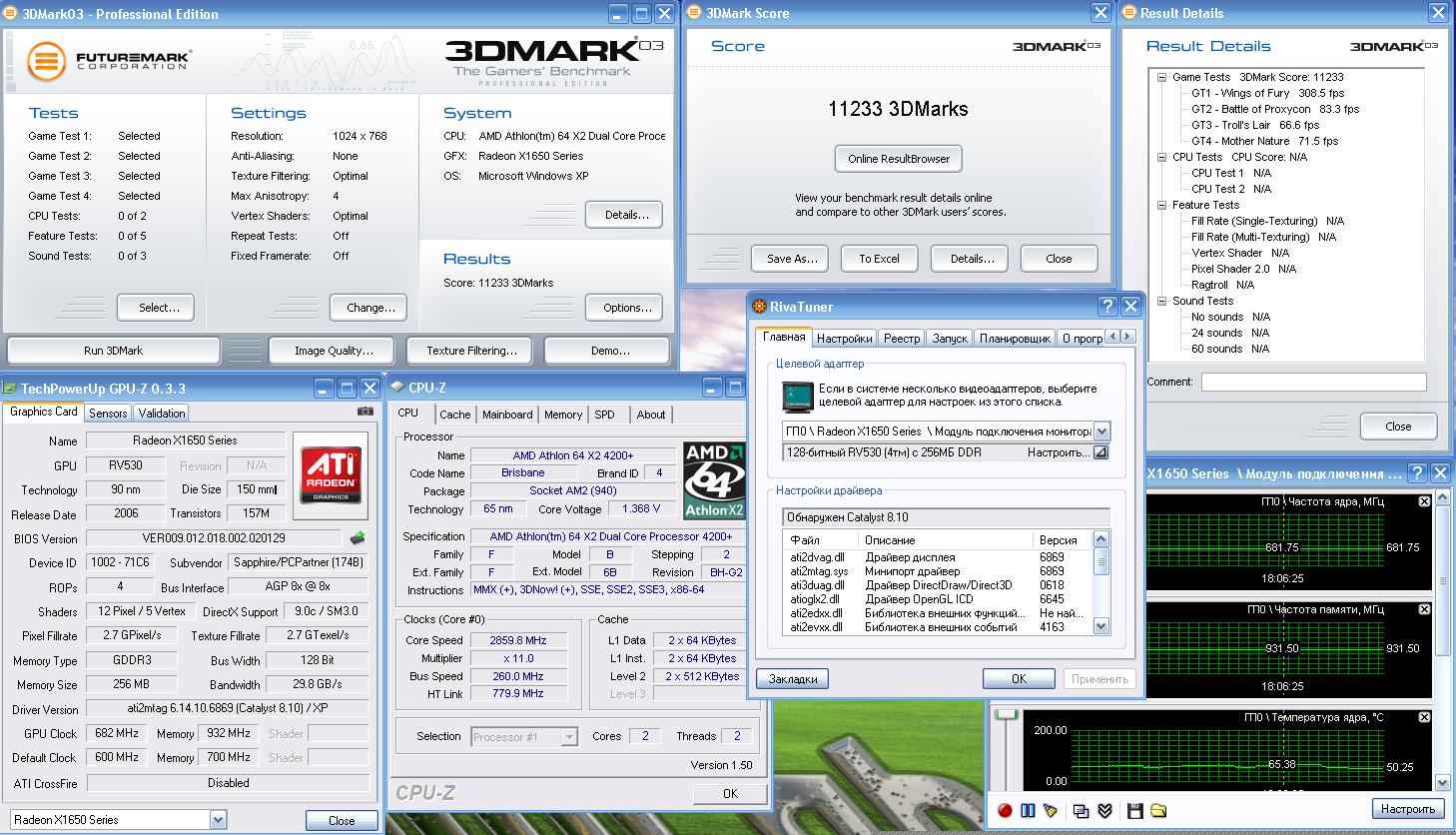Switch to GPU-Z Sensors tab
Viewport: 1456px width, 835px height.
(108, 413)
